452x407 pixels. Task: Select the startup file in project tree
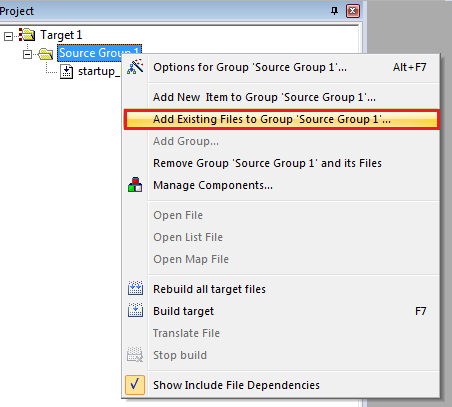click(99, 71)
